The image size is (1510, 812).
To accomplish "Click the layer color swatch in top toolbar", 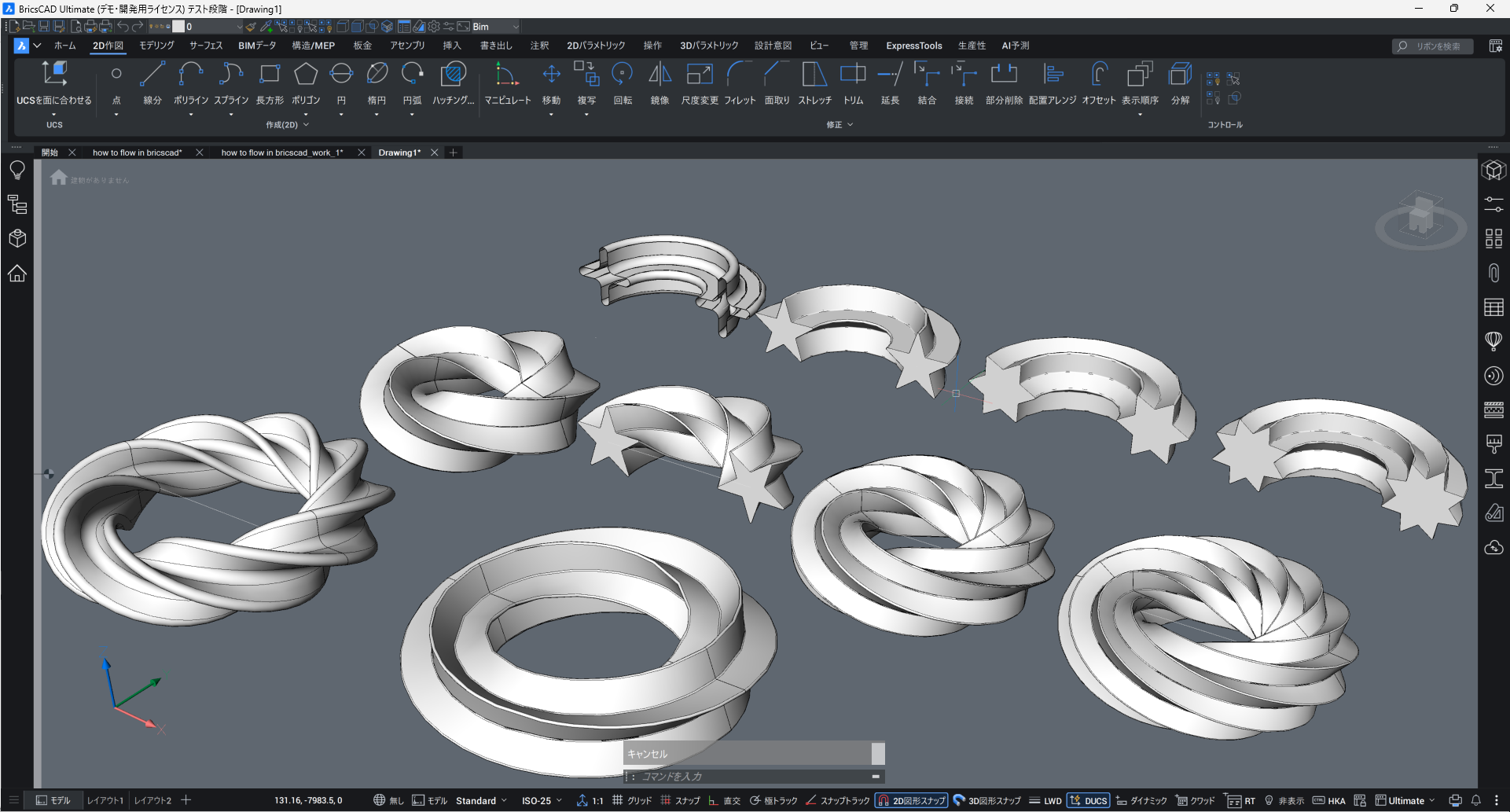I will (x=178, y=27).
